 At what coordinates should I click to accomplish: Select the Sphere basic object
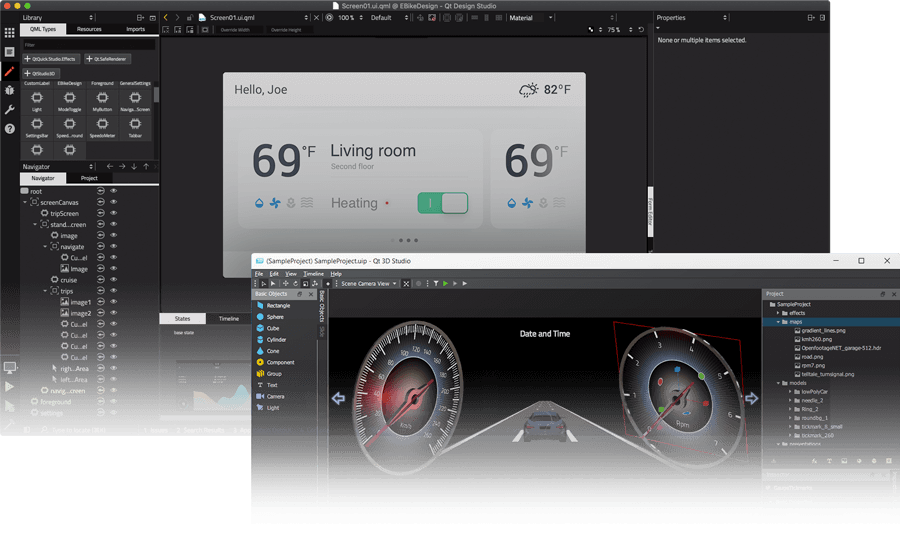point(274,316)
